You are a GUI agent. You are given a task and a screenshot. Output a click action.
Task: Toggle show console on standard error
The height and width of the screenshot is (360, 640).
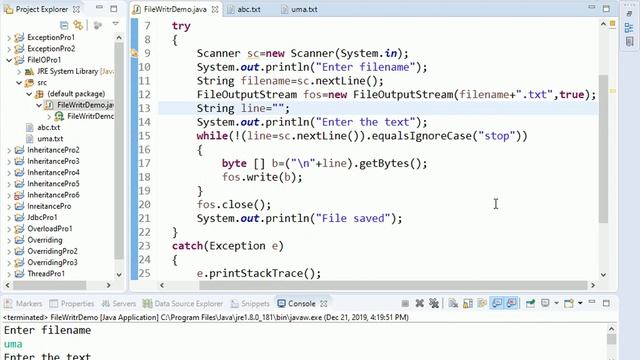(x=511, y=303)
